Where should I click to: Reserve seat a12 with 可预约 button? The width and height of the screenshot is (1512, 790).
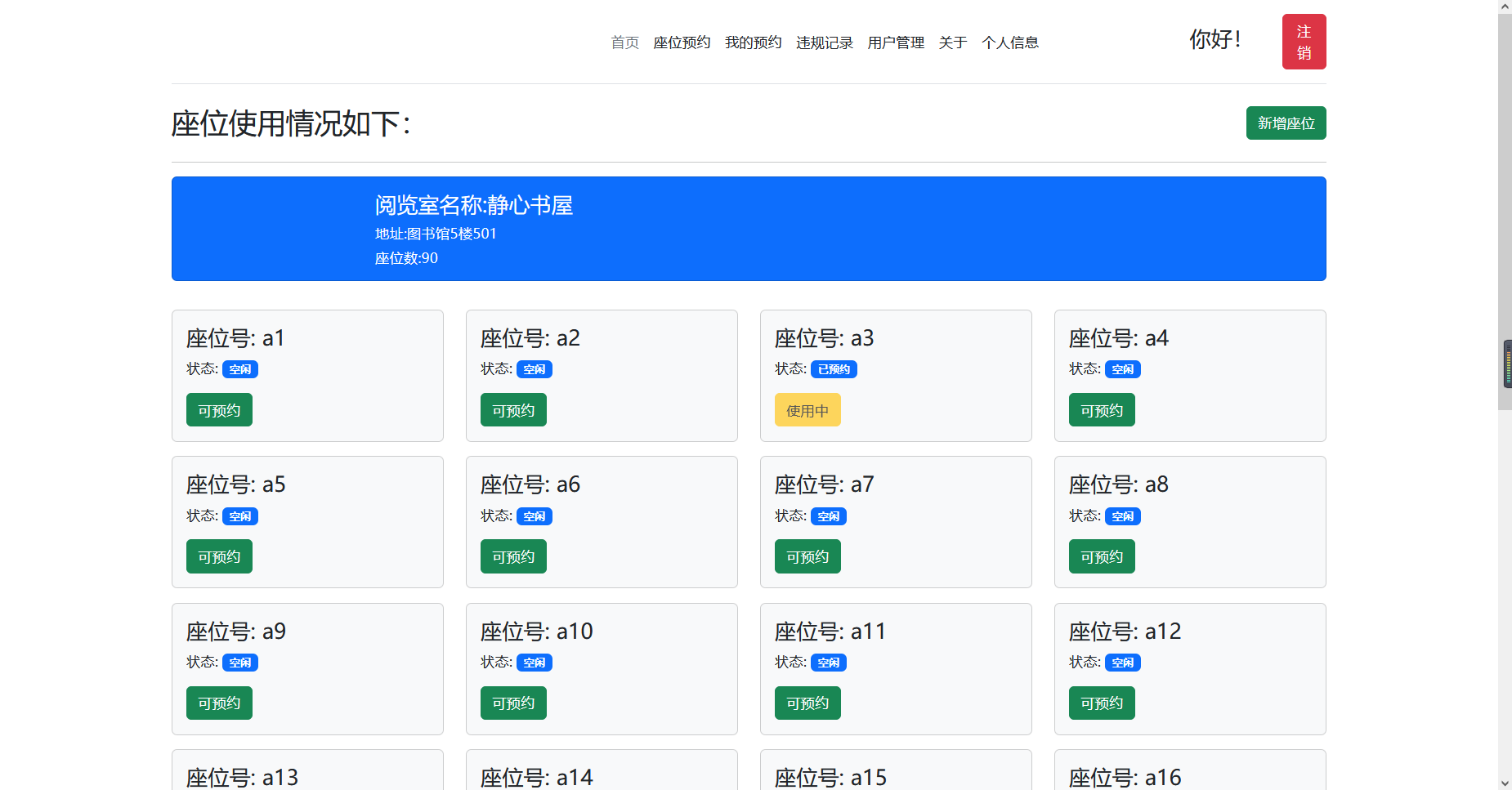point(1102,703)
